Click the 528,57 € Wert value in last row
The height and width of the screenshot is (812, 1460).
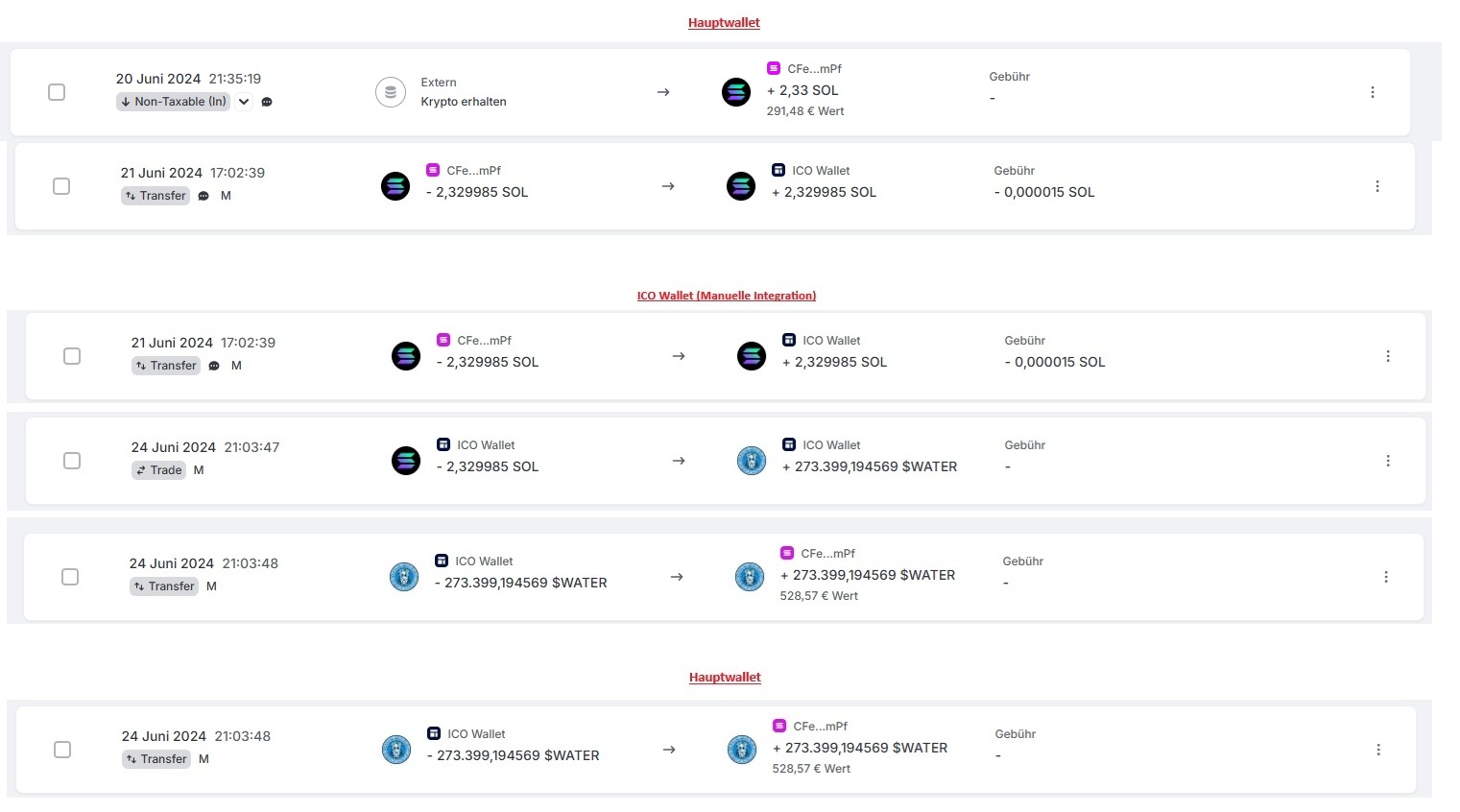tap(811, 769)
